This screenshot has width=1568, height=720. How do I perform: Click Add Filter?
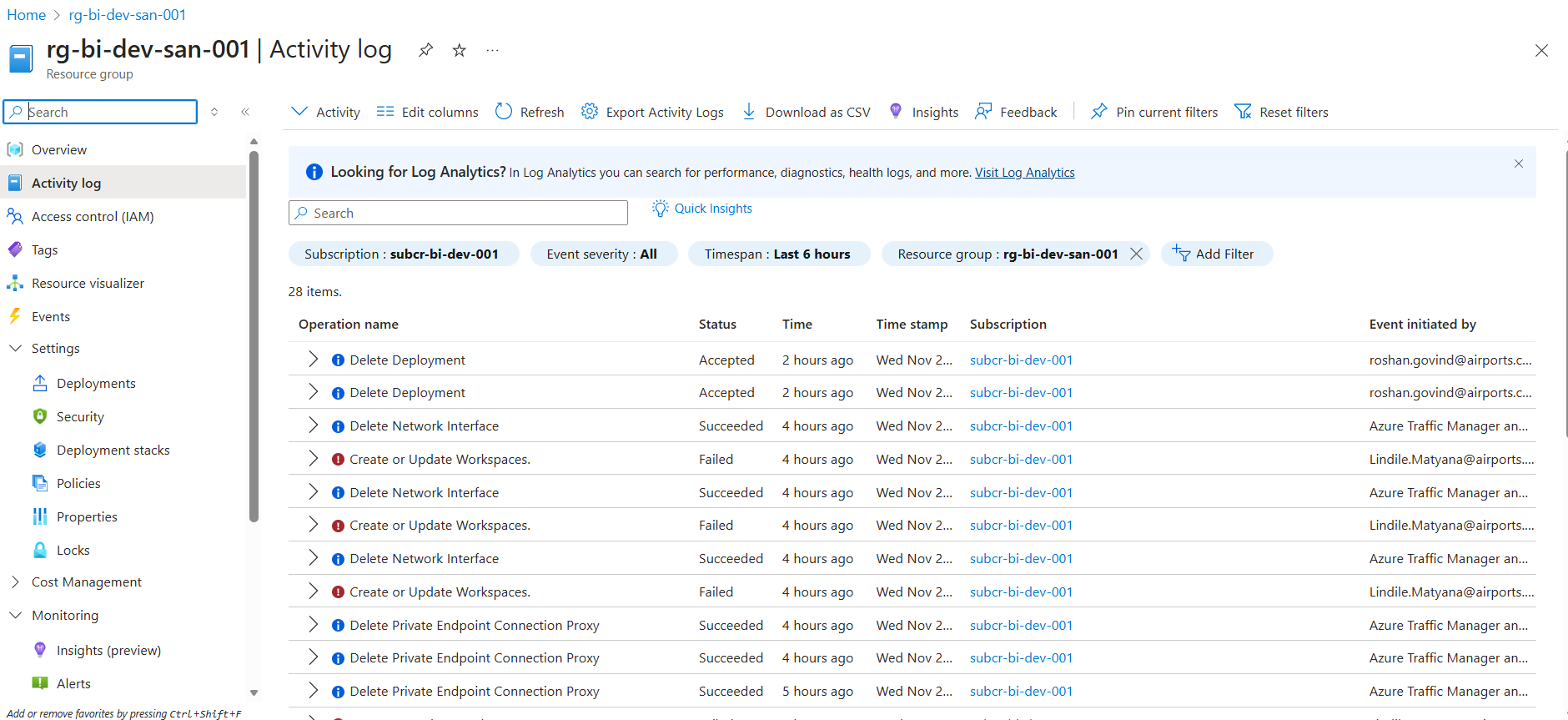pyautogui.click(x=1216, y=254)
